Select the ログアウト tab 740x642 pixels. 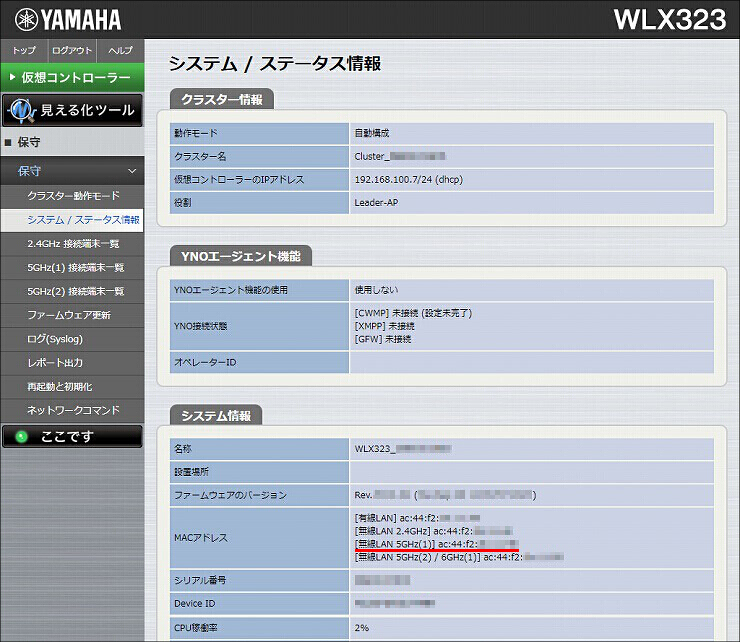72,51
